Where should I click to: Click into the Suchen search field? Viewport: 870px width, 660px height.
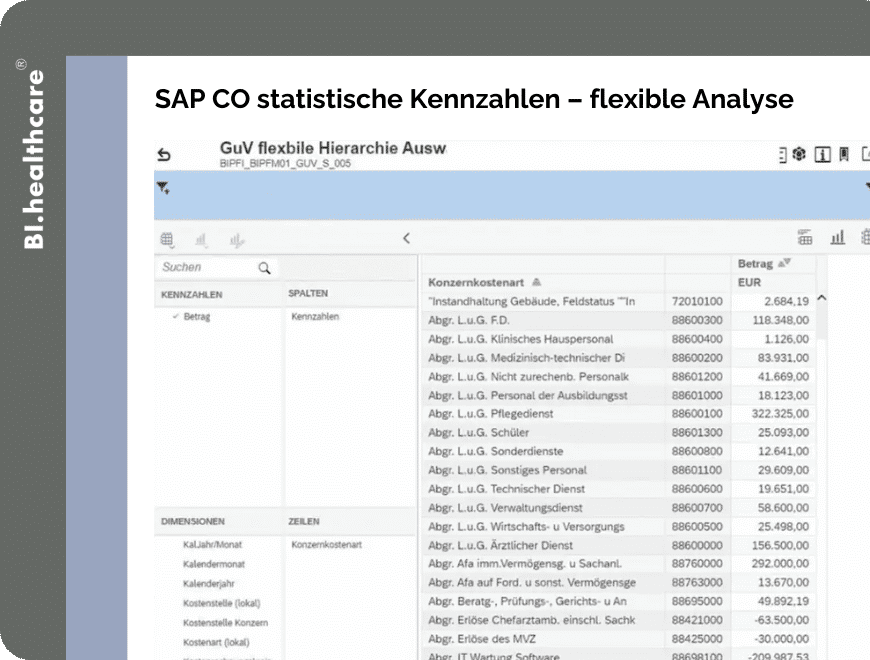tap(216, 267)
